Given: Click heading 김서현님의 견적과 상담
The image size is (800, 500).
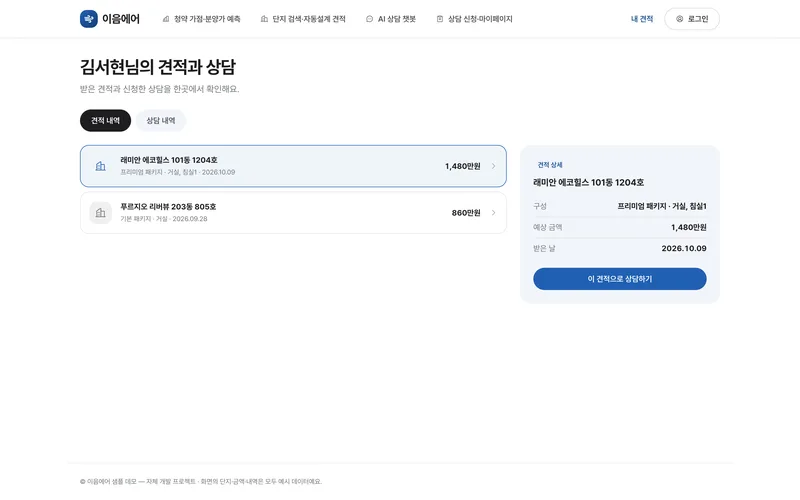Looking at the screenshot, I should click(x=158, y=67).
